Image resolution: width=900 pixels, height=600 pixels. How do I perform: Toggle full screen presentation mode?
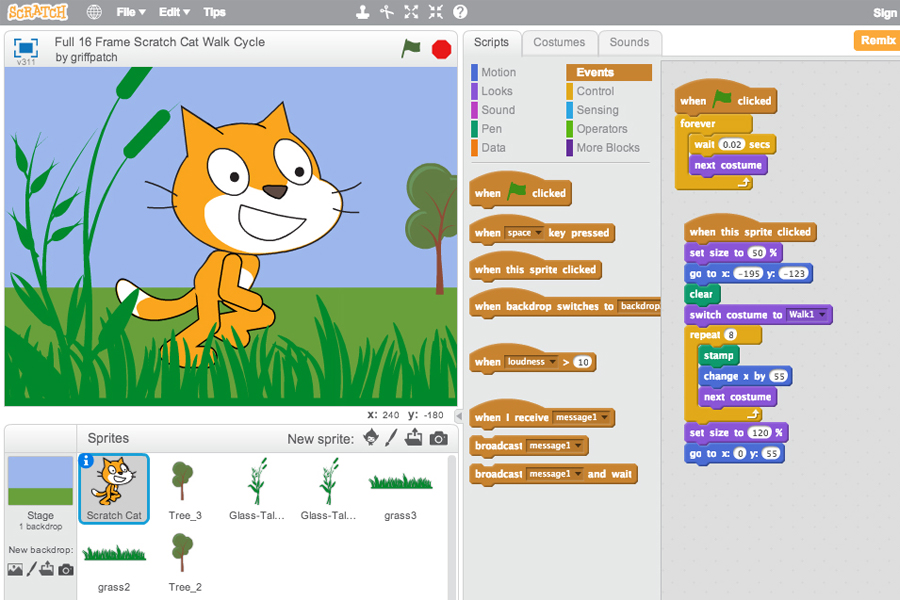tap(26, 48)
